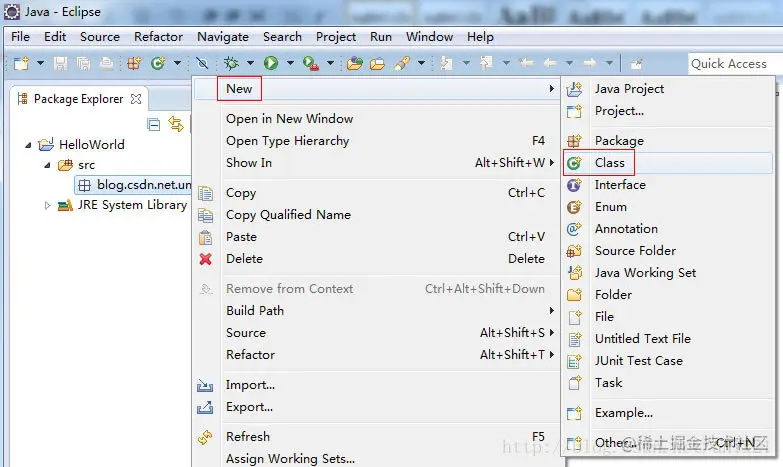Image resolution: width=783 pixels, height=467 pixels.
Task: Open the Search menu
Action: [x=283, y=37]
